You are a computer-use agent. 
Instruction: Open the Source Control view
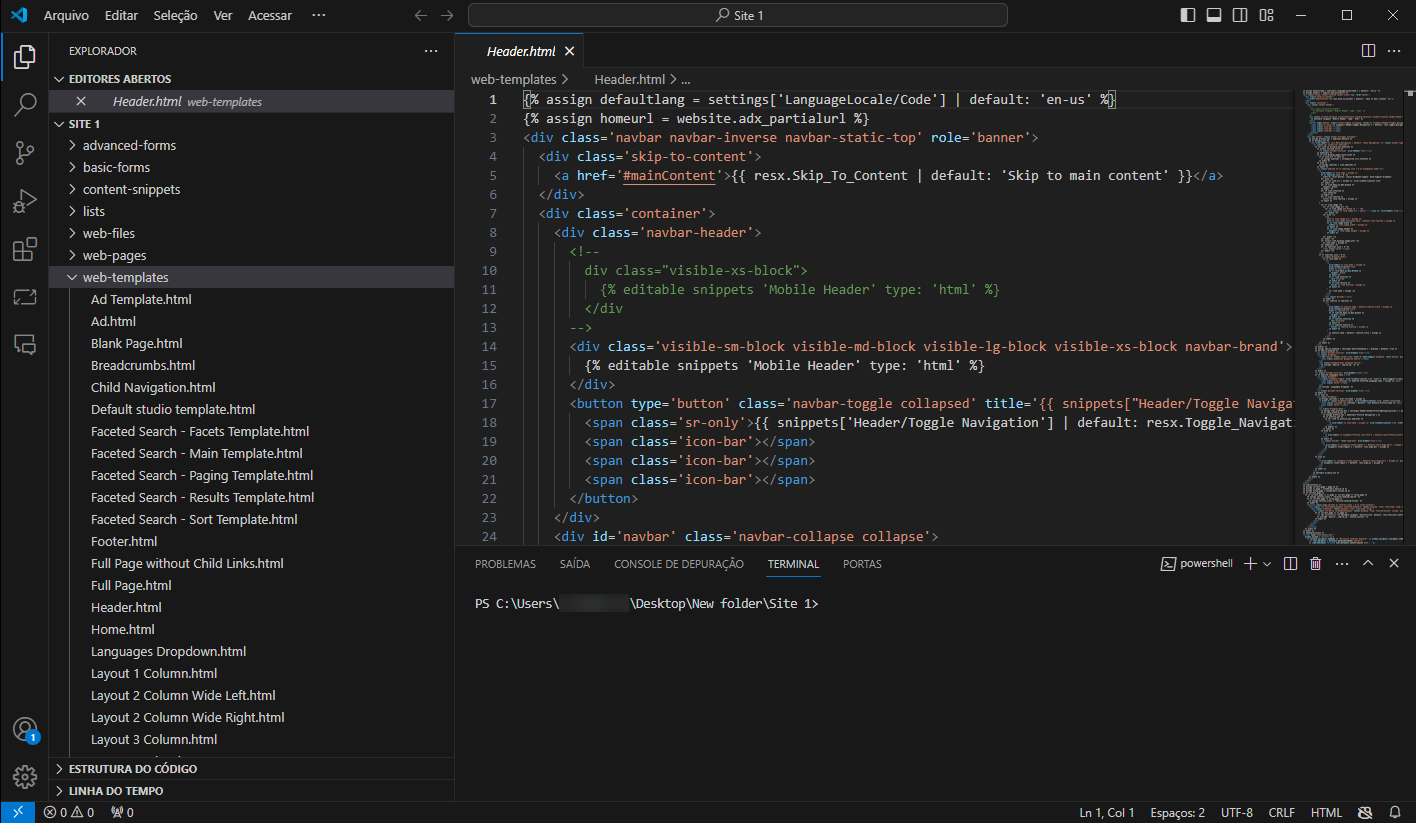(25, 153)
